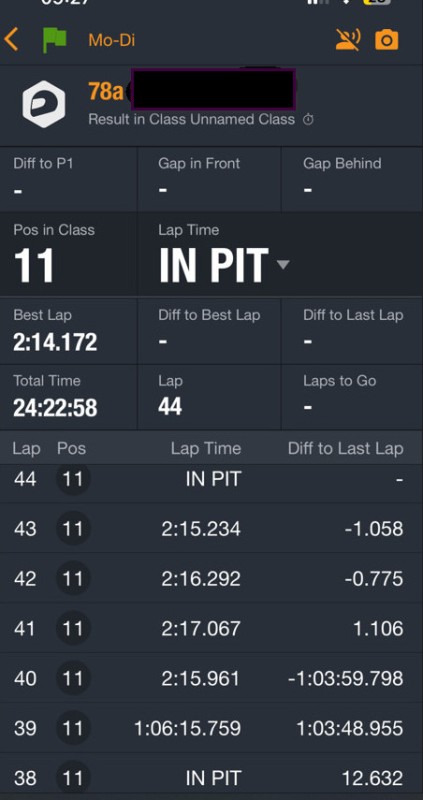Open the Mo-Di session title
The width and height of the screenshot is (423, 800).
click(x=112, y=40)
